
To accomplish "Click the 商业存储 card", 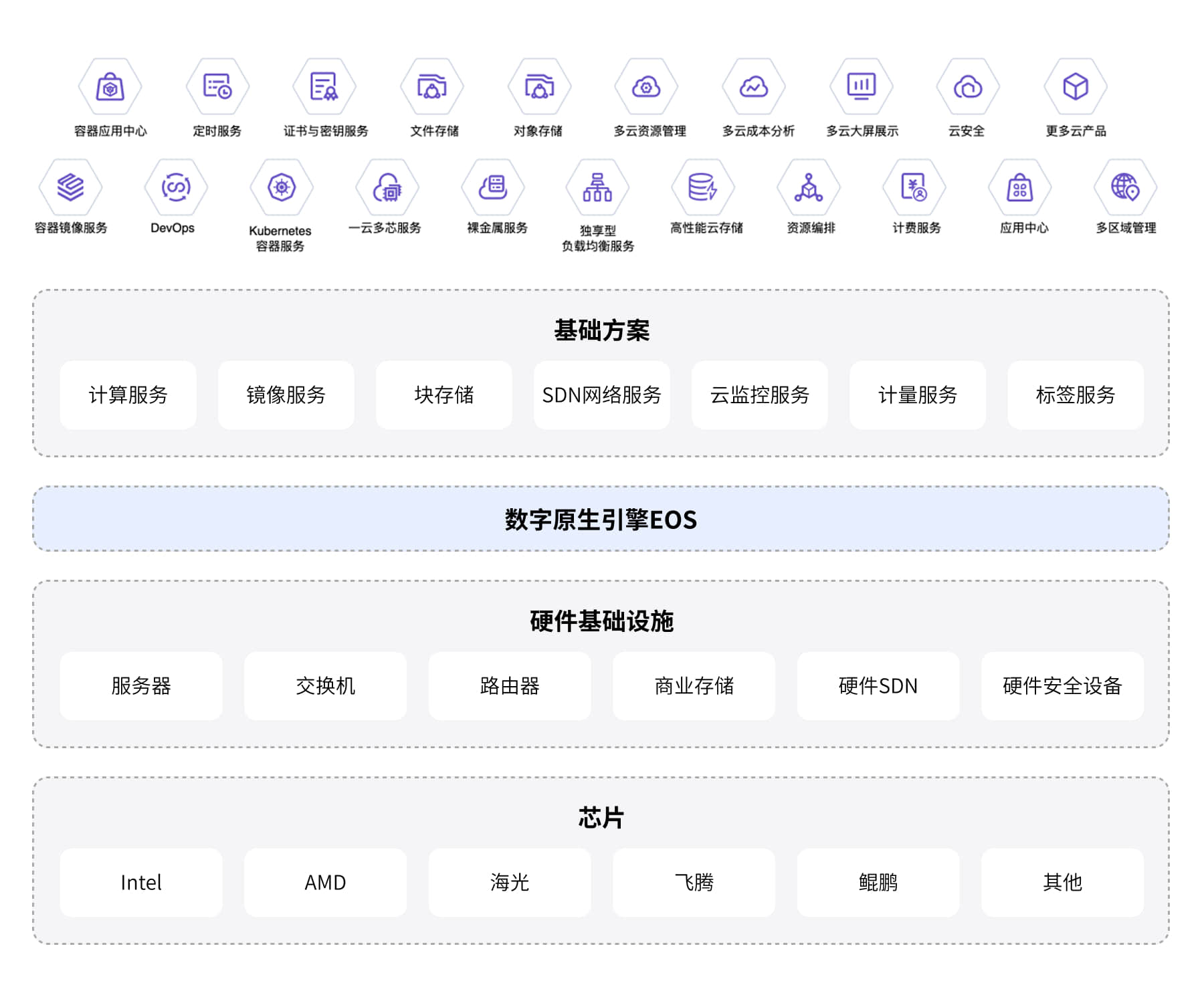I will tap(694, 686).
